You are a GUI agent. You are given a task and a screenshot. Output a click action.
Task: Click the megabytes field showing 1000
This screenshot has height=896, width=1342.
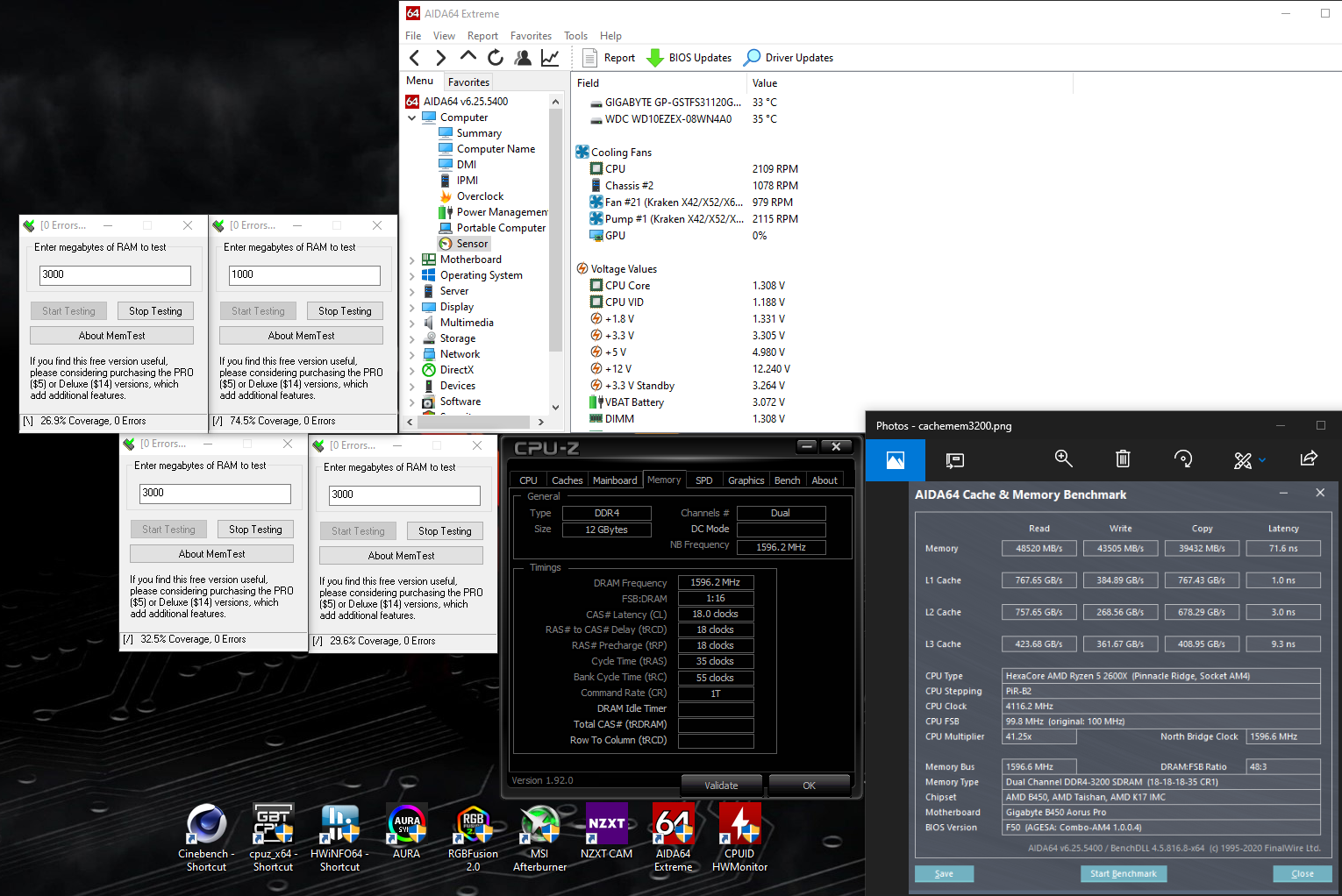[x=304, y=274]
